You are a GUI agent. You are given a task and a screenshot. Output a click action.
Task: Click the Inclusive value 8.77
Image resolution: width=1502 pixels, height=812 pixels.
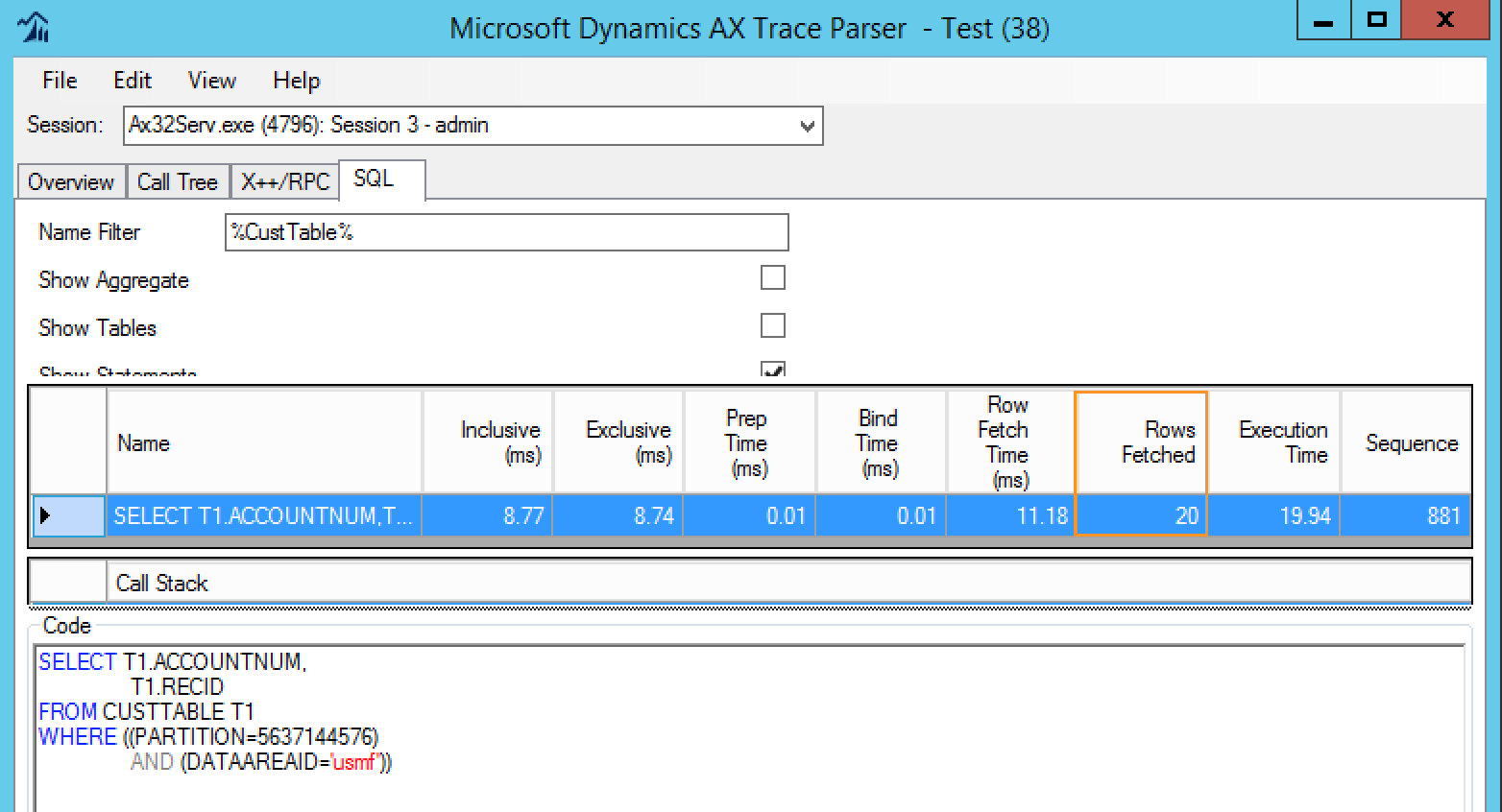click(x=488, y=515)
